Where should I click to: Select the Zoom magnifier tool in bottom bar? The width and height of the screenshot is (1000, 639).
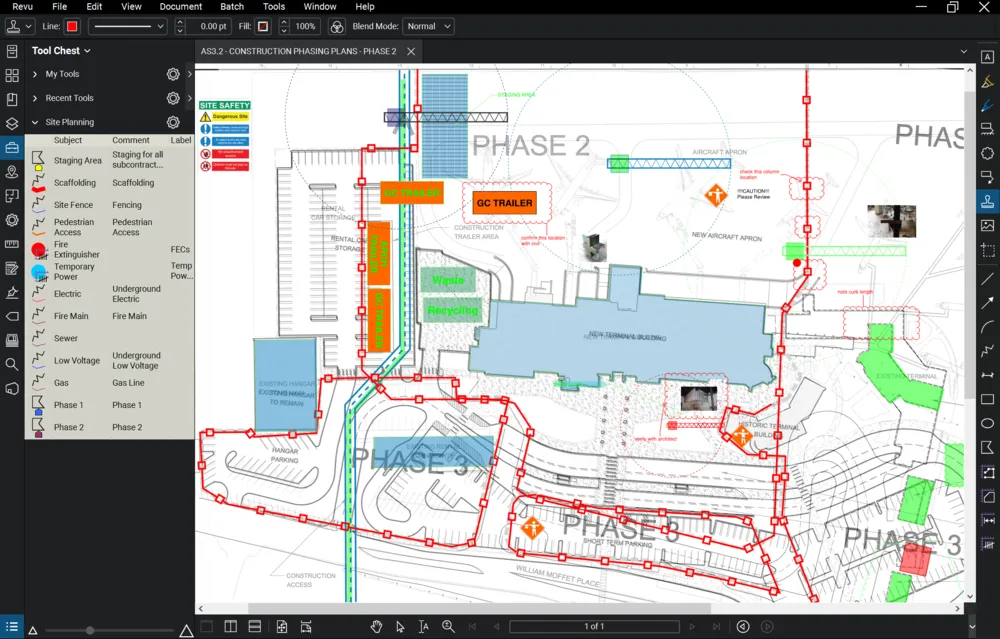448,627
